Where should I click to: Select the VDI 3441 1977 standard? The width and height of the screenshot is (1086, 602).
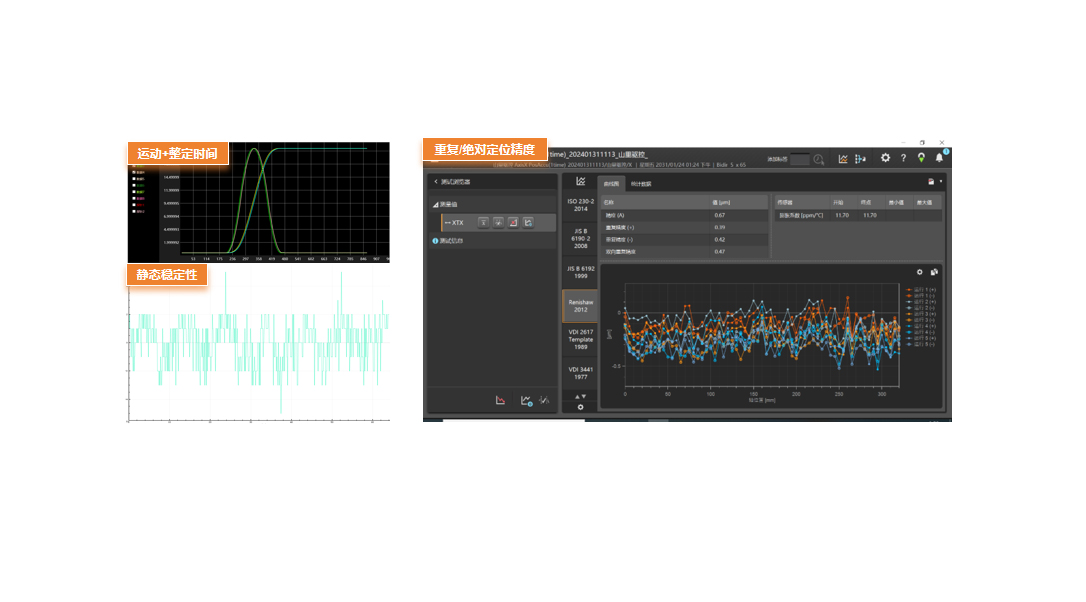580,373
